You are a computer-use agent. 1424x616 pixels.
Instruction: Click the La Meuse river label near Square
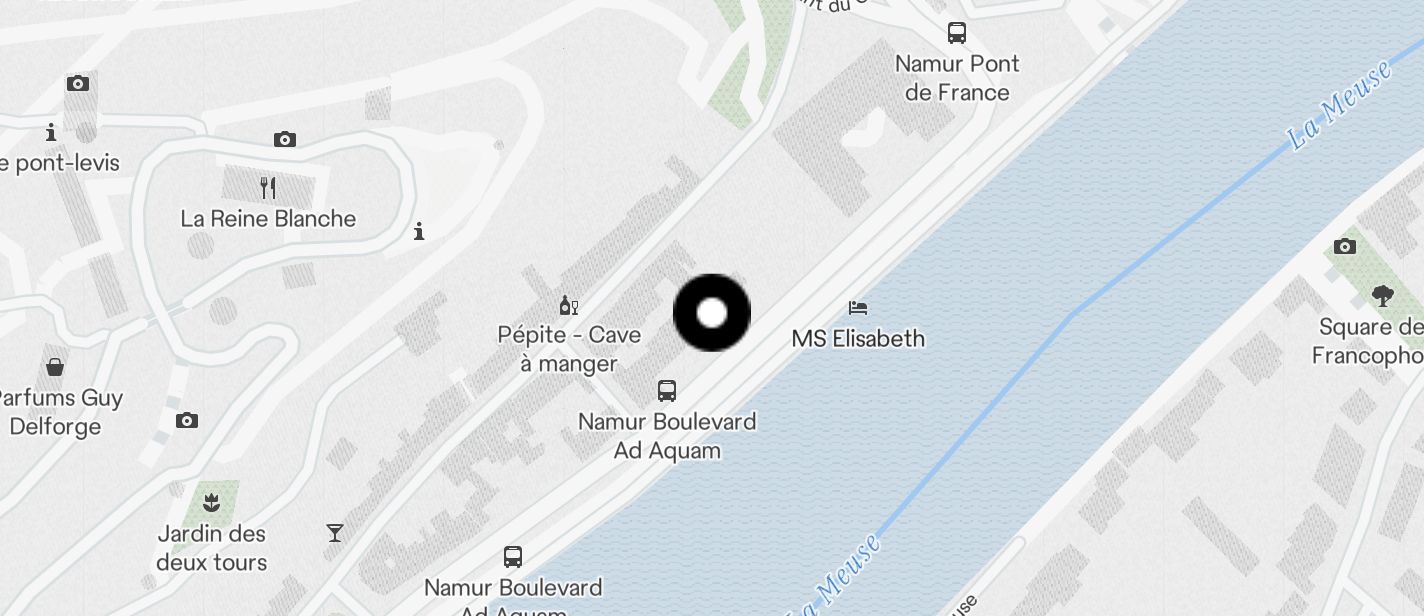tap(1339, 105)
